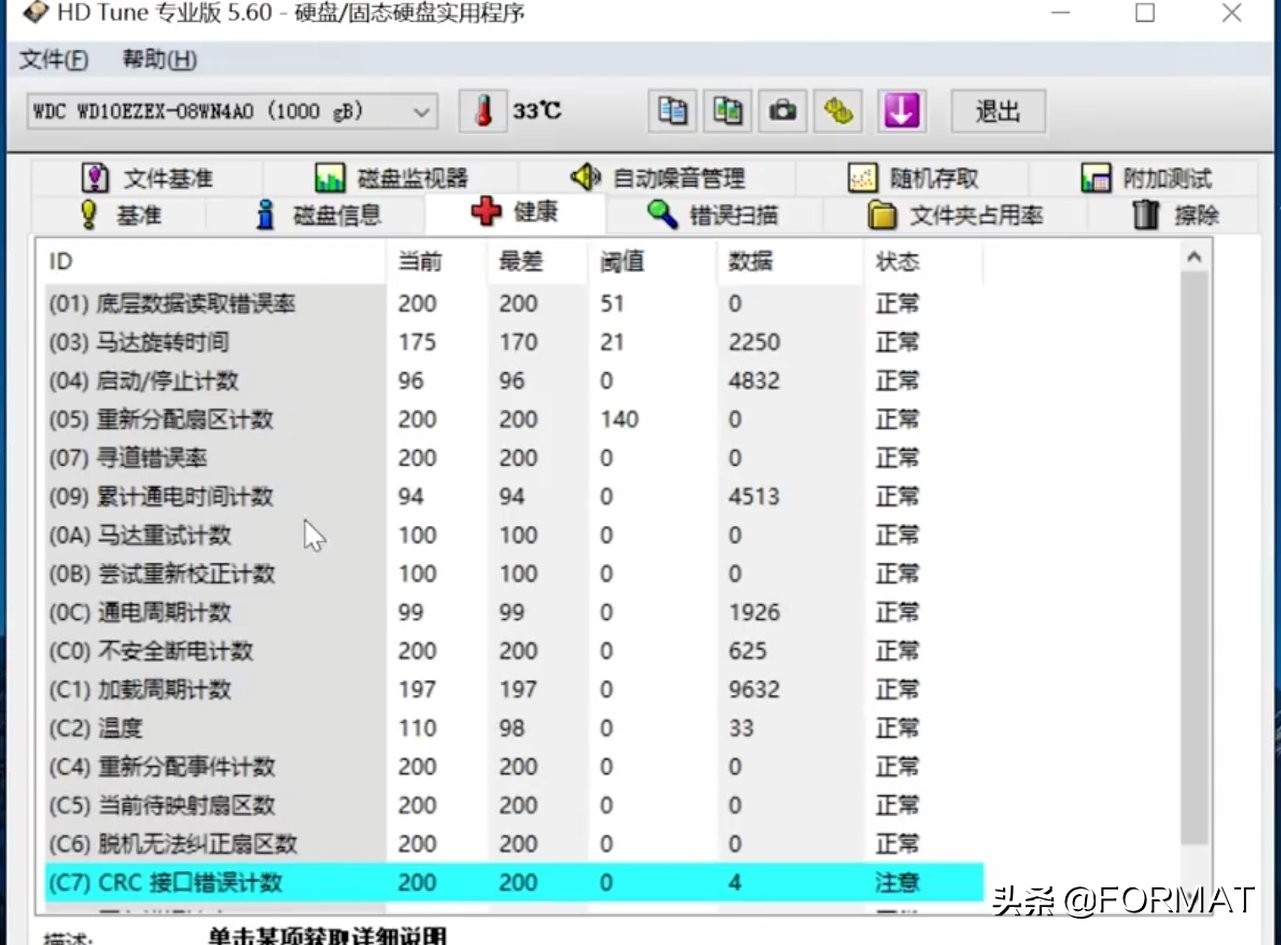Click the thermometer icon beside 33℃
This screenshot has height=945, width=1281.
pos(484,111)
